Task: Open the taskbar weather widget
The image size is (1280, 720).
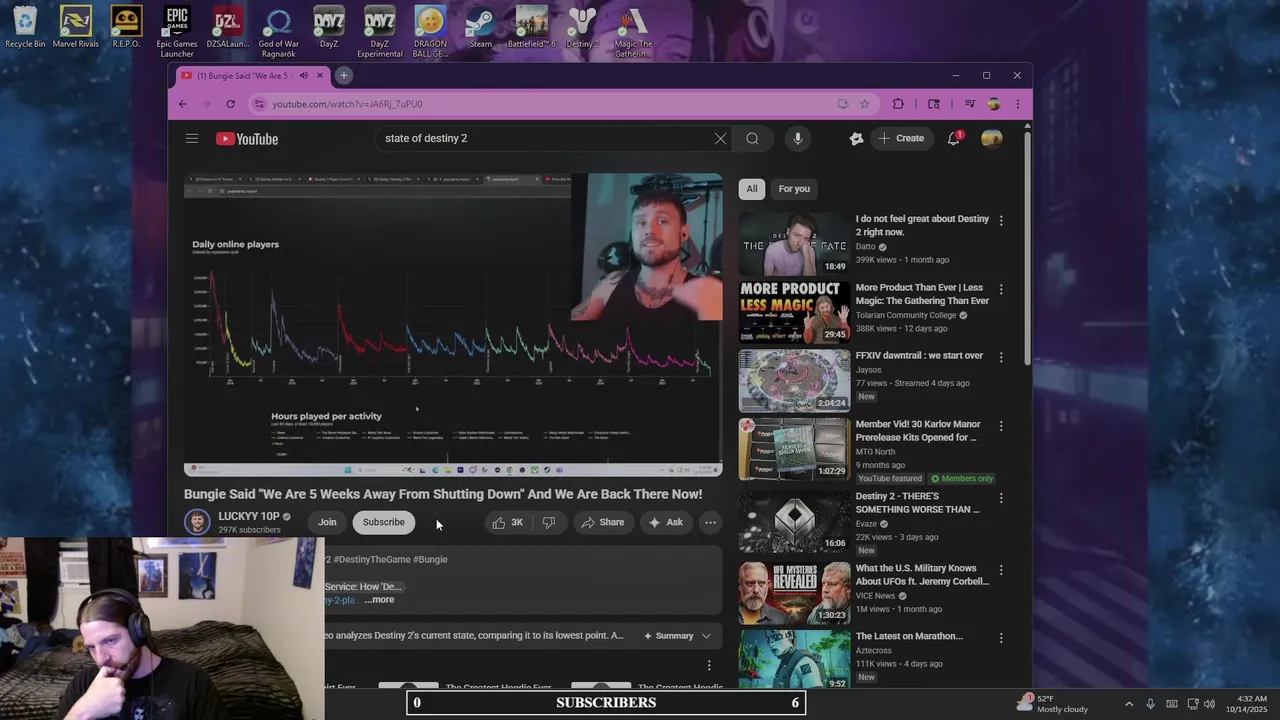Action: point(1053,704)
